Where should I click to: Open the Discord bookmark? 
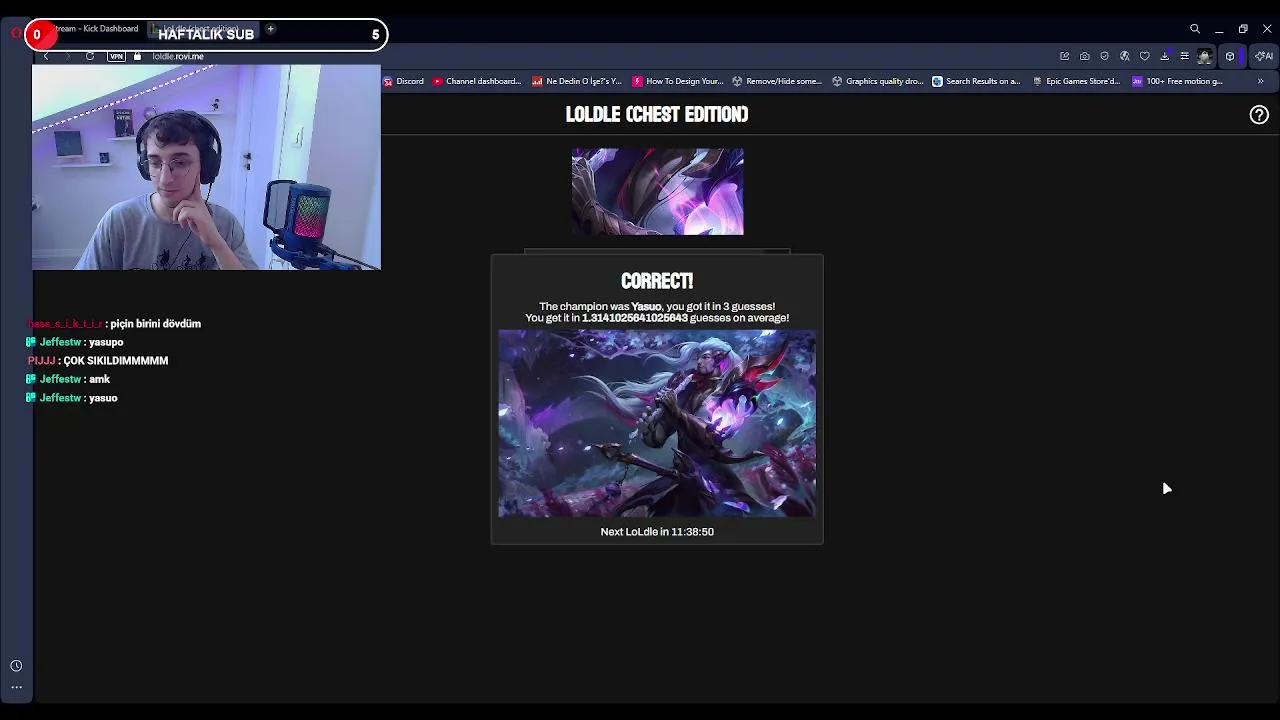click(x=404, y=81)
